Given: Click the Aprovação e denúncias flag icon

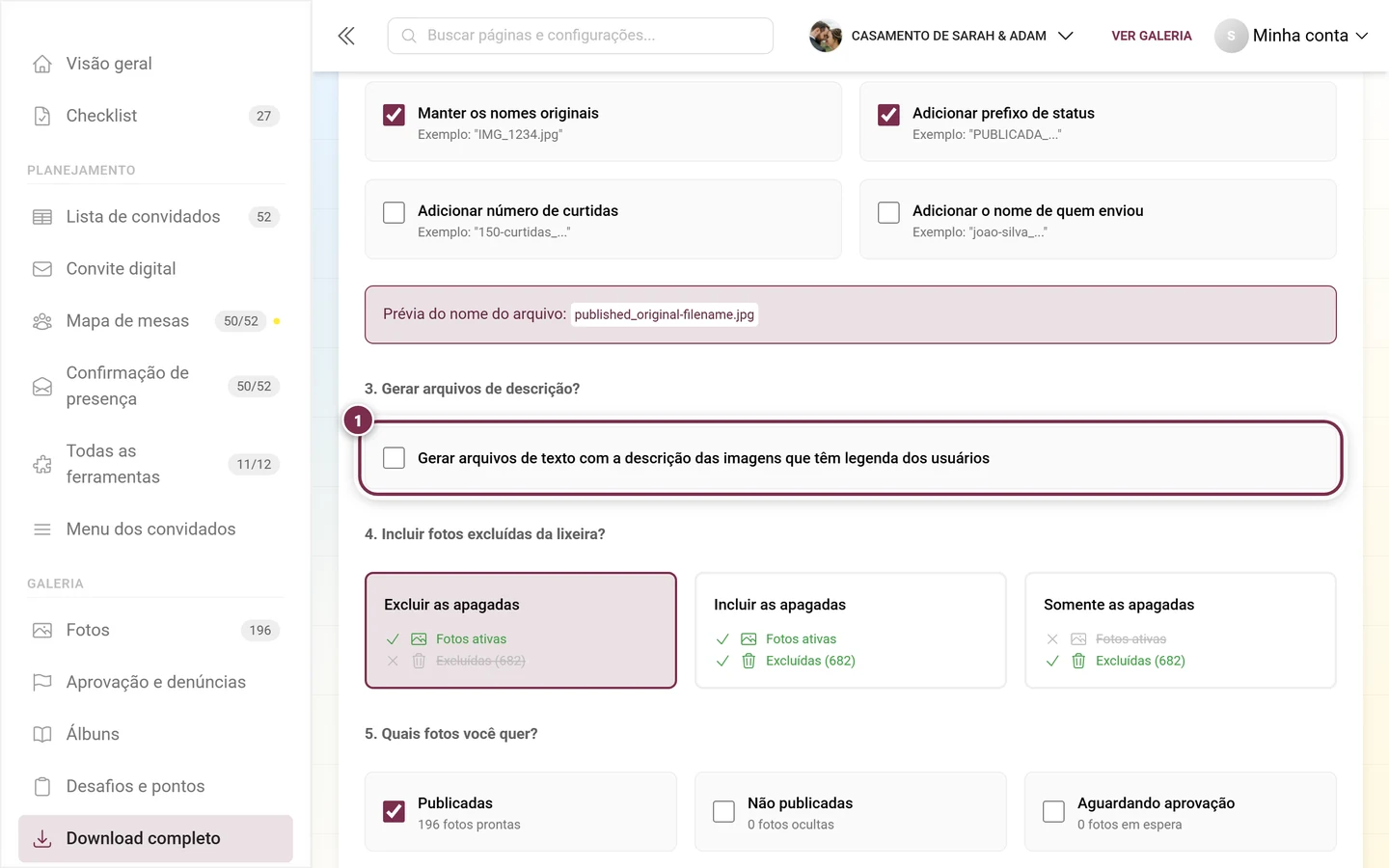Looking at the screenshot, I should [x=42, y=683].
